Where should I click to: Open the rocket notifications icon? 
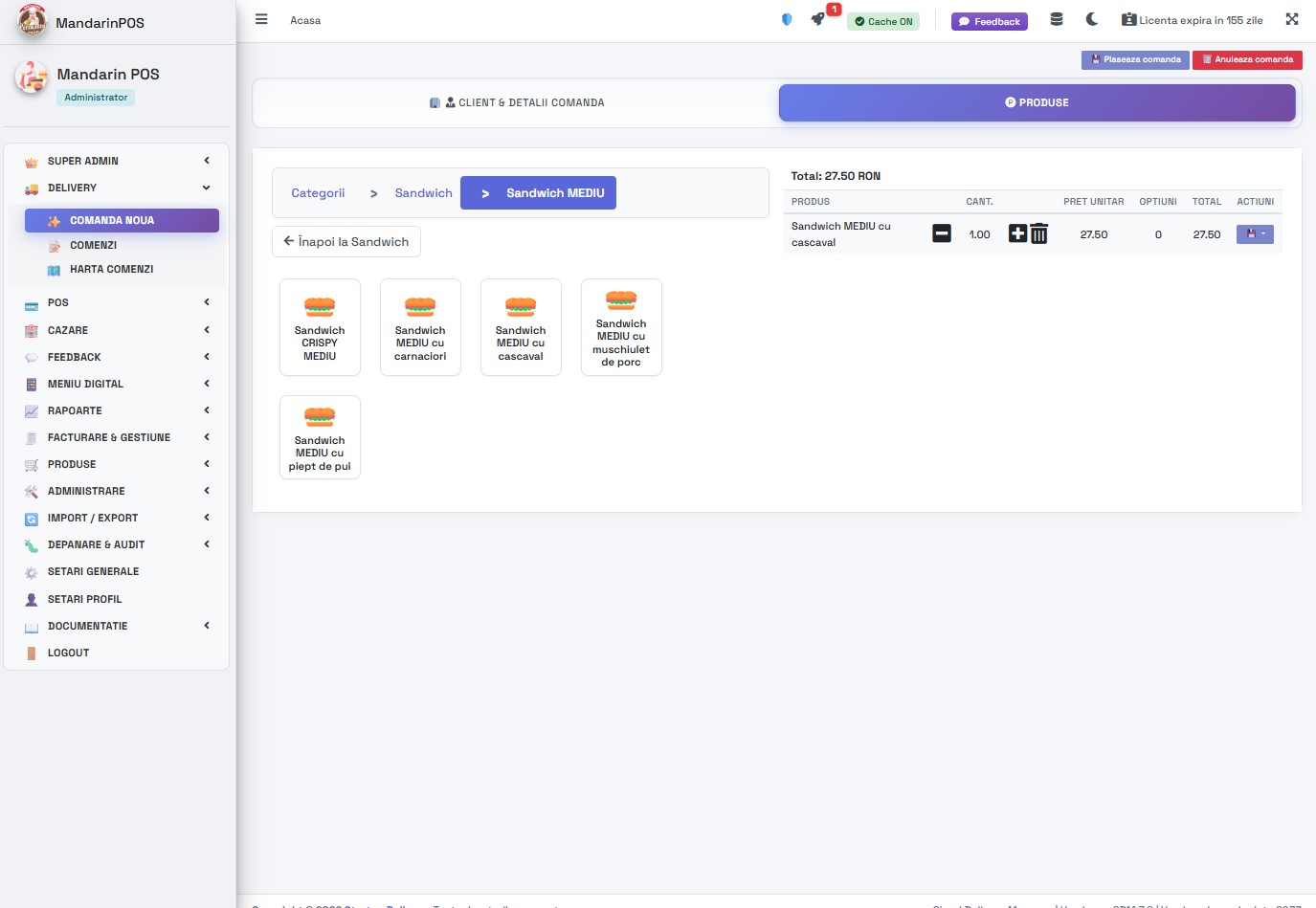click(x=817, y=20)
